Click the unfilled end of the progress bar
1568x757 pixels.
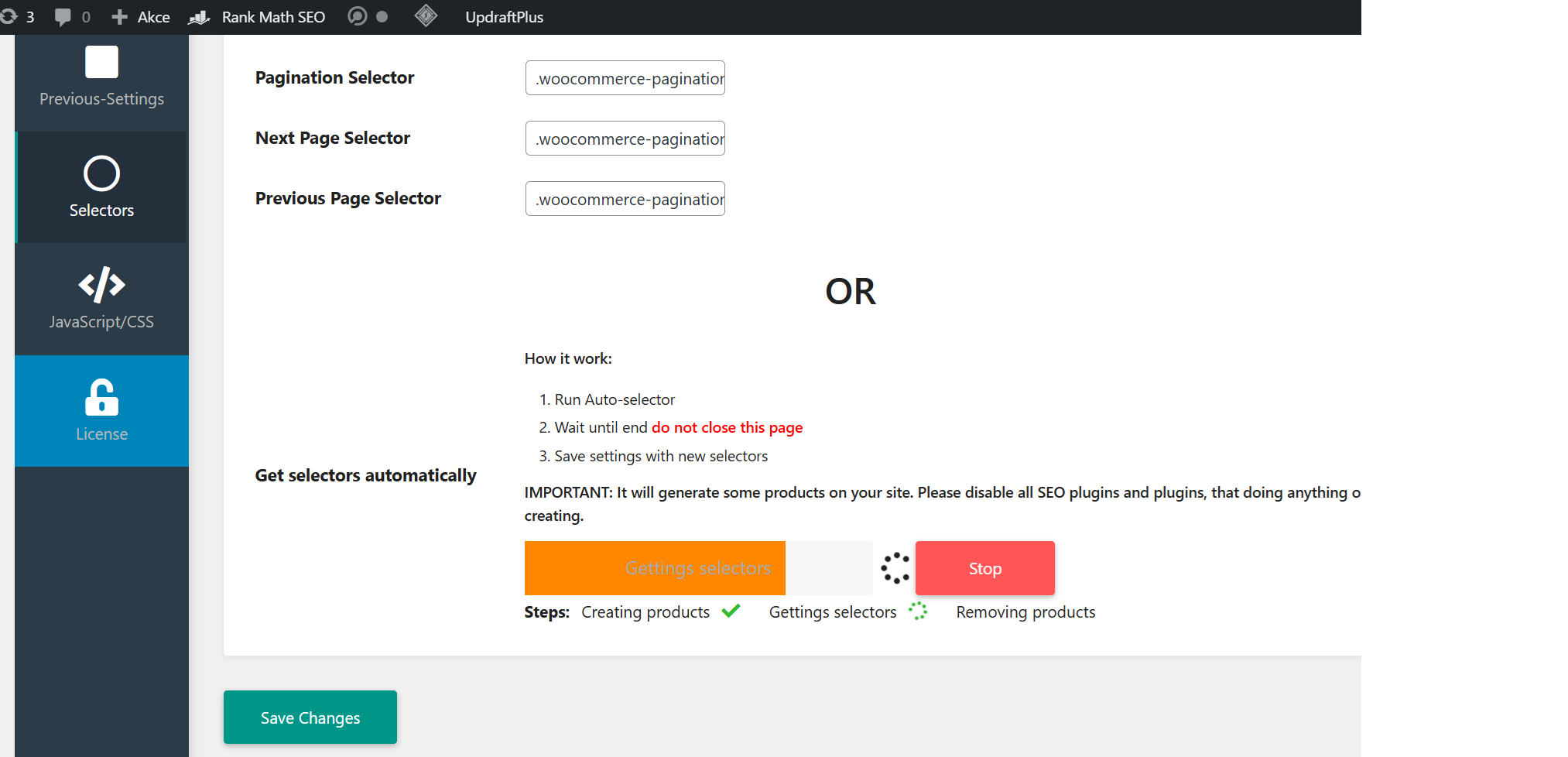[x=829, y=568]
